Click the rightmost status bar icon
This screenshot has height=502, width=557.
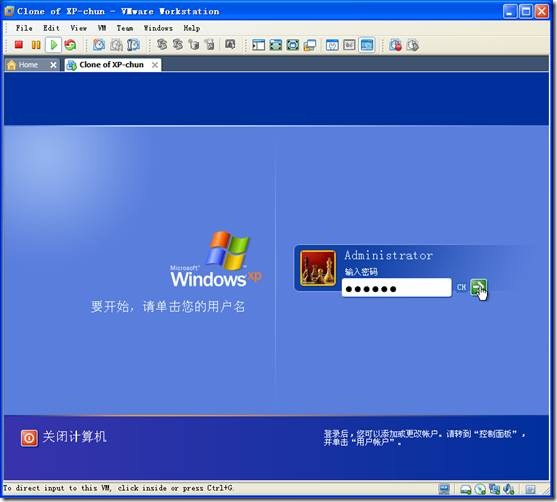tap(530, 489)
